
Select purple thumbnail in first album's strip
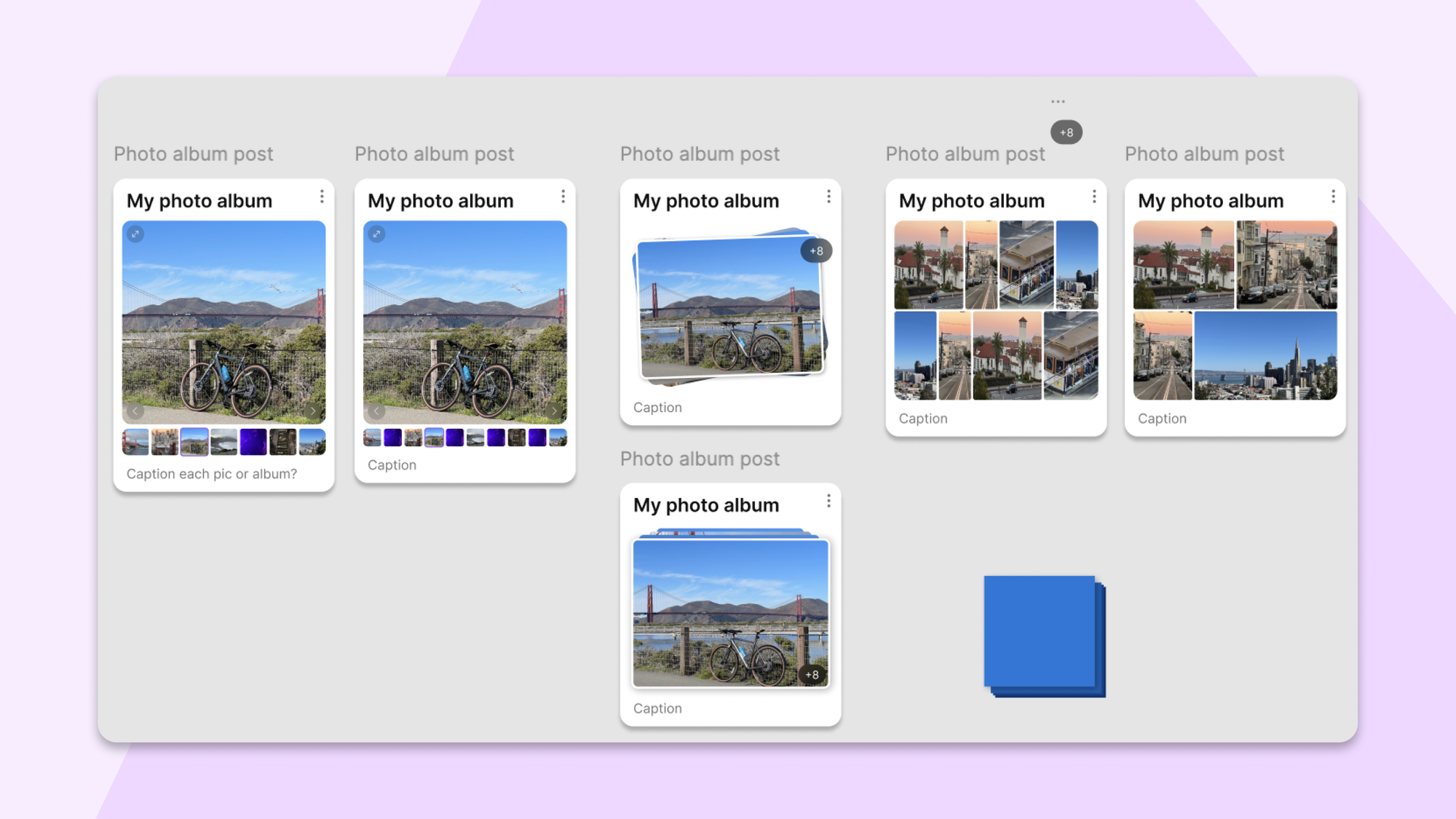(253, 442)
